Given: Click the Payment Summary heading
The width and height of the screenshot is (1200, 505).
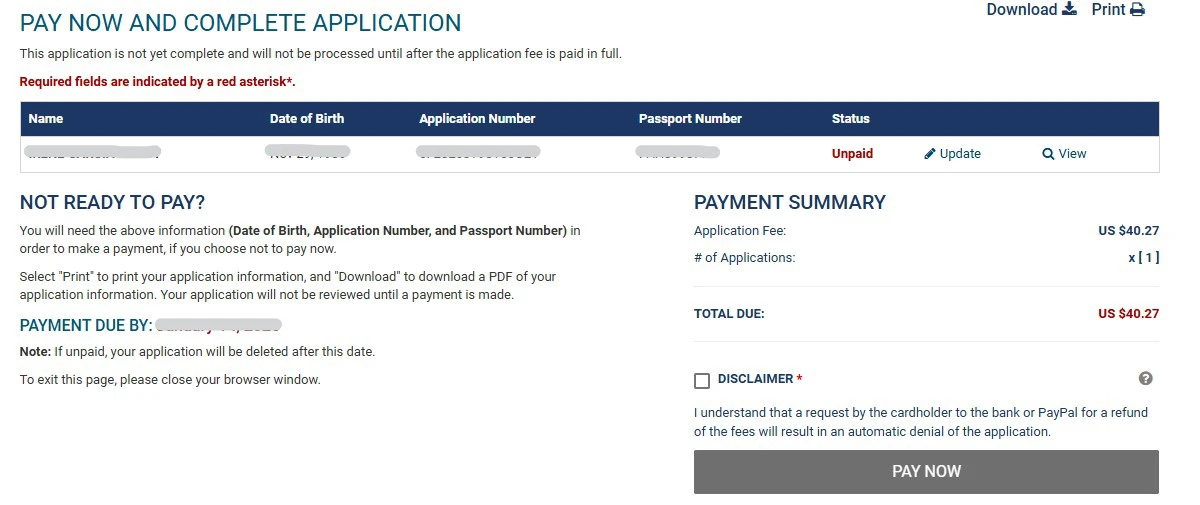Looking at the screenshot, I should 790,202.
